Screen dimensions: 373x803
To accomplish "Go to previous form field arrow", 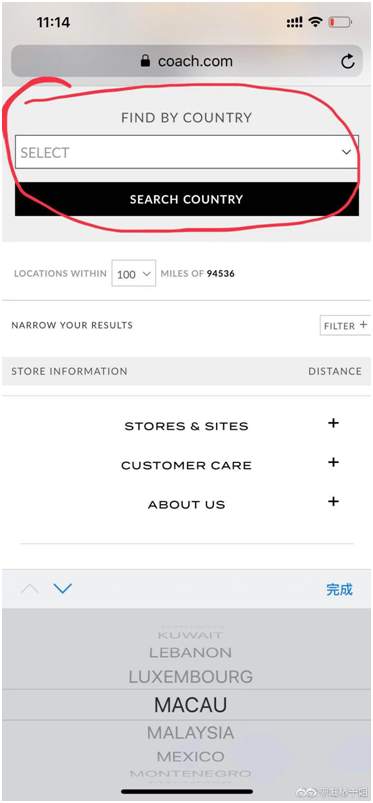I will pos(30,589).
